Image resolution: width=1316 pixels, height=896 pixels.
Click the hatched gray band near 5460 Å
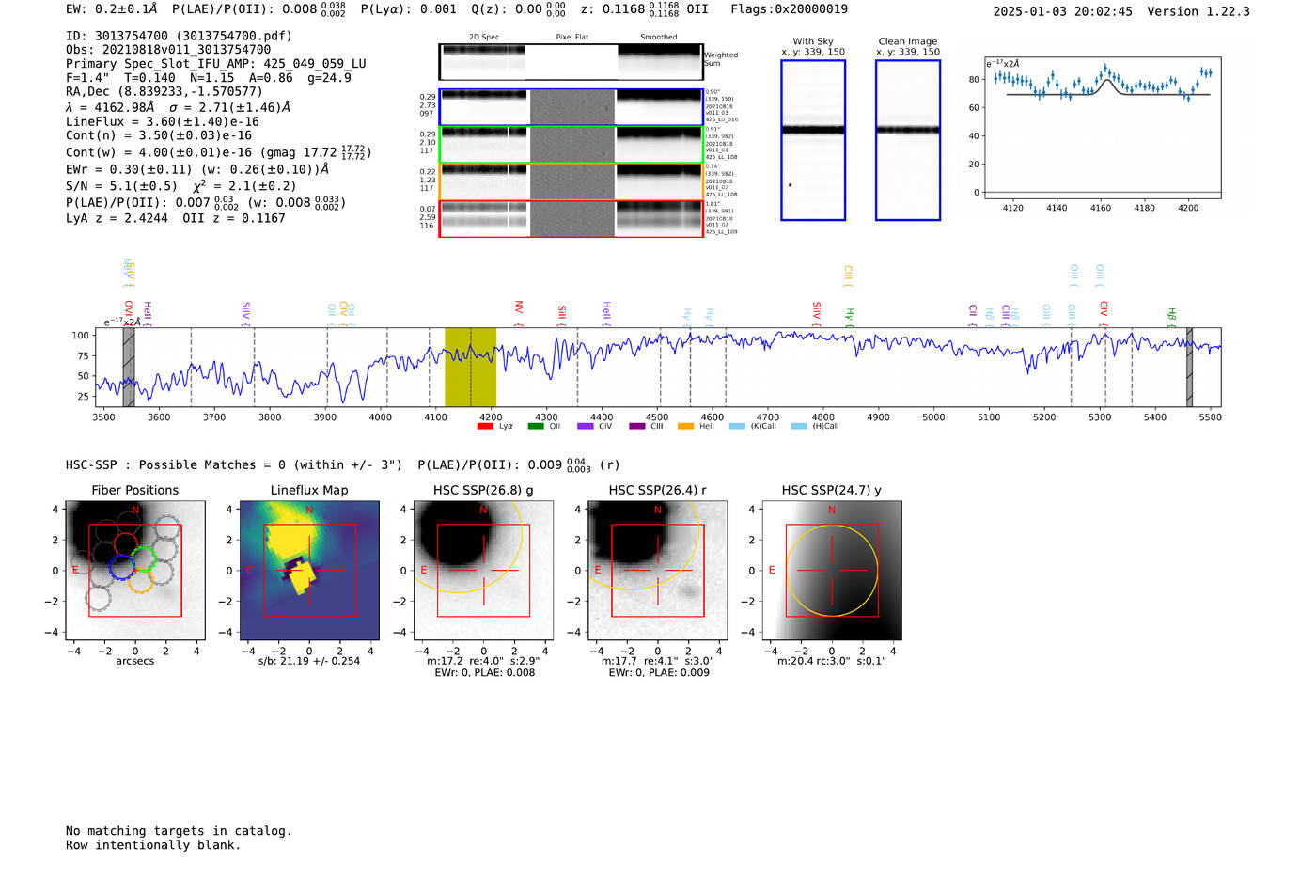tap(1189, 367)
